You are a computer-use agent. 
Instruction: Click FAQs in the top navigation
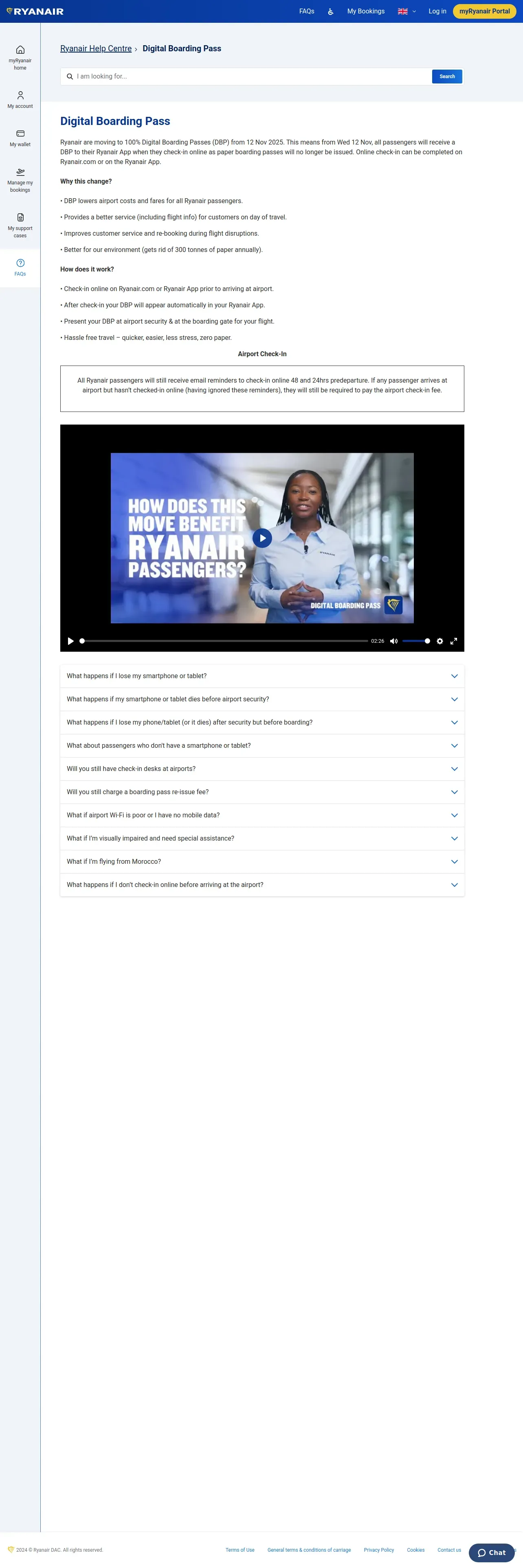click(x=307, y=11)
